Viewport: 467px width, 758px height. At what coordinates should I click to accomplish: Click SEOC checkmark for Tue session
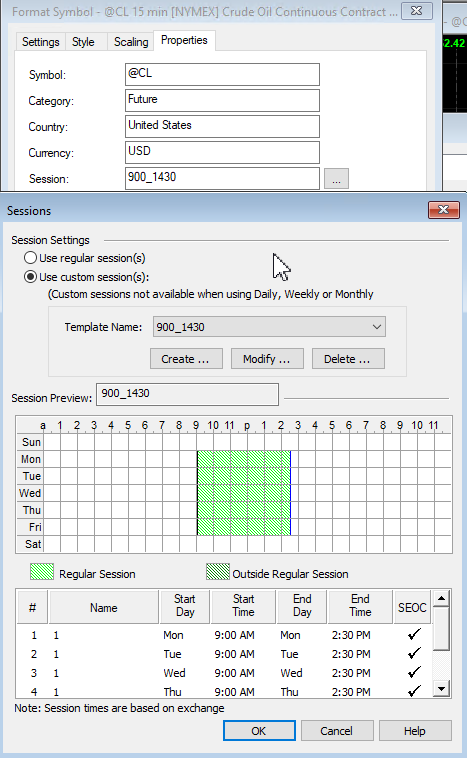point(413,654)
